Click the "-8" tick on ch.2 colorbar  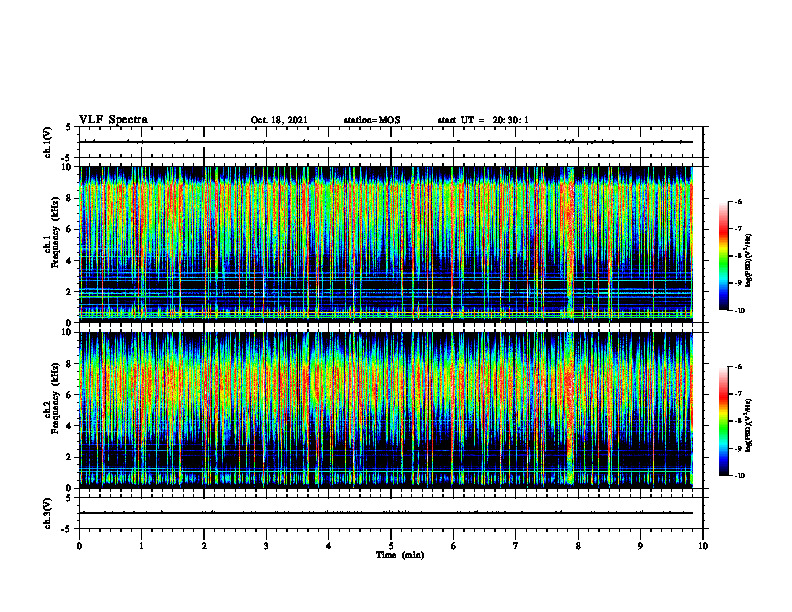point(738,421)
